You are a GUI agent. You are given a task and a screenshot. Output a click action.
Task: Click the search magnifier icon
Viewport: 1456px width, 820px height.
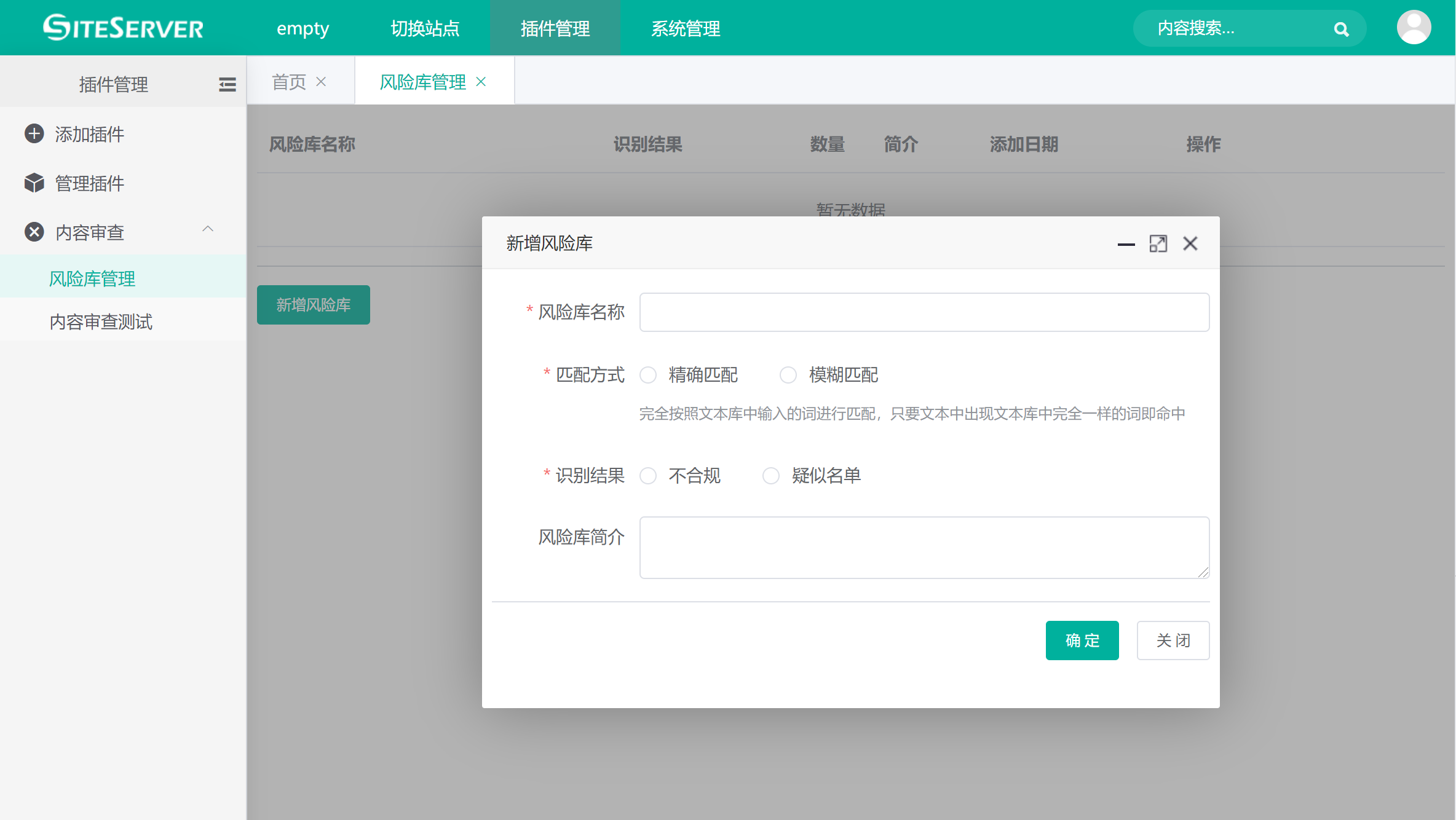coord(1341,29)
